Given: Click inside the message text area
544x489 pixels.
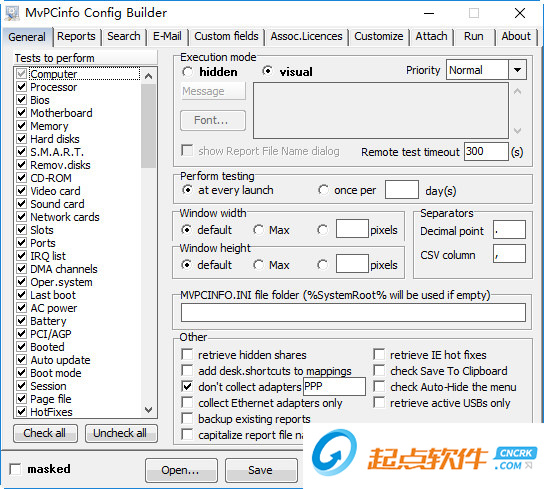Looking at the screenshot, I should (381, 110).
